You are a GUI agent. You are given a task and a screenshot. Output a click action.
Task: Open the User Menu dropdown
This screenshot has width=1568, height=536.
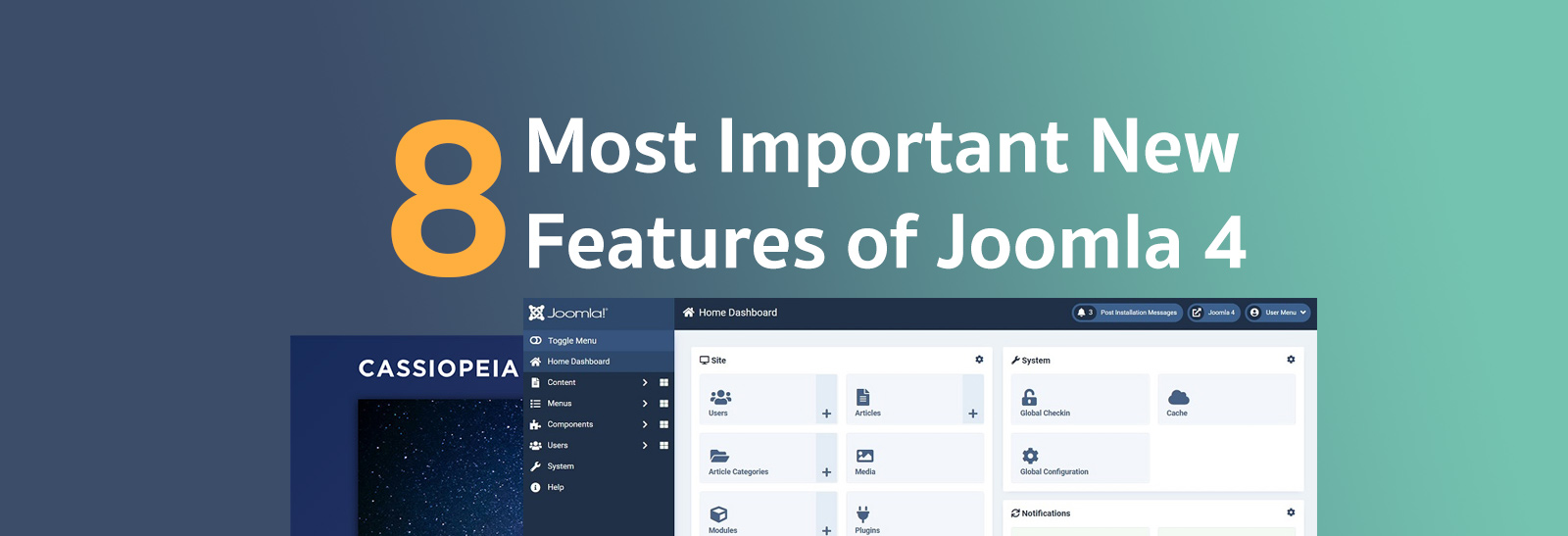point(1278,313)
